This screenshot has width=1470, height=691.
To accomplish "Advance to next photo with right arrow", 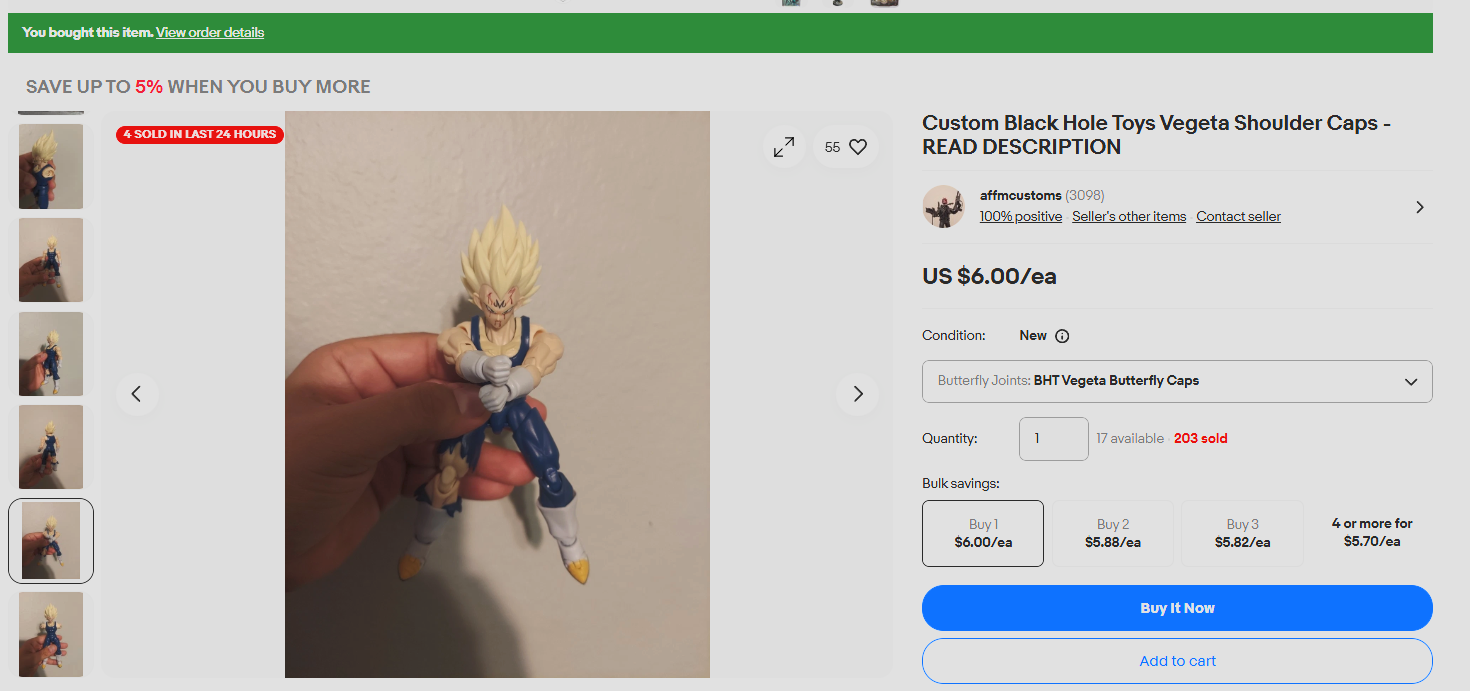I will [x=857, y=394].
